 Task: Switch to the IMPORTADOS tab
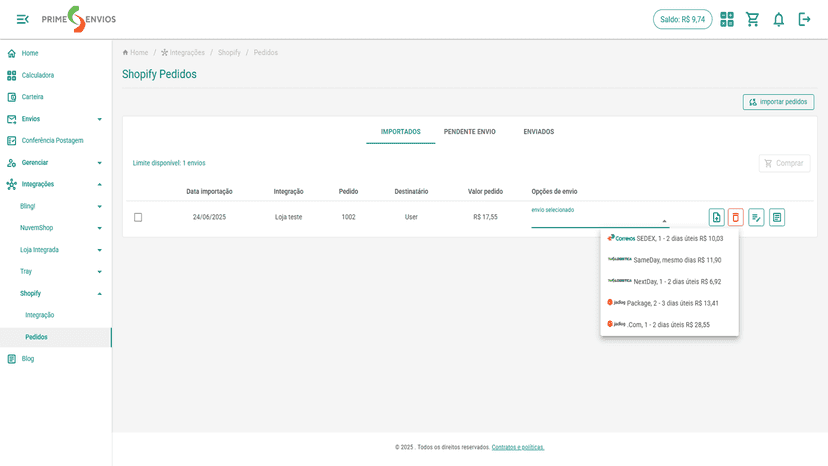[401, 132]
